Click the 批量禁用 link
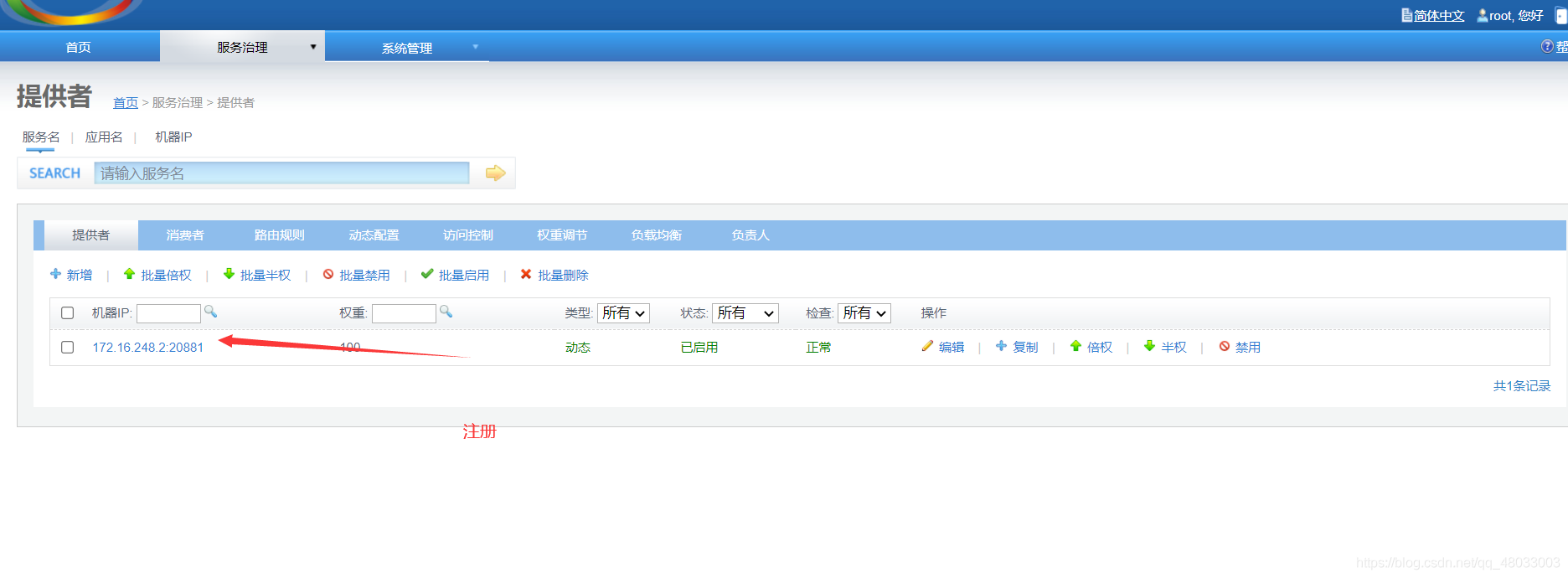Screen dimensions: 1568x578 click(x=364, y=275)
